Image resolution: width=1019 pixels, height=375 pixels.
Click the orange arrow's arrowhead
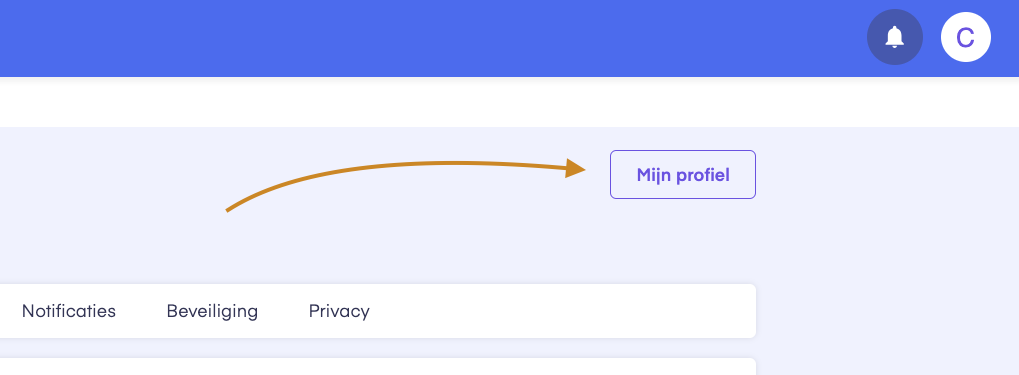click(575, 168)
